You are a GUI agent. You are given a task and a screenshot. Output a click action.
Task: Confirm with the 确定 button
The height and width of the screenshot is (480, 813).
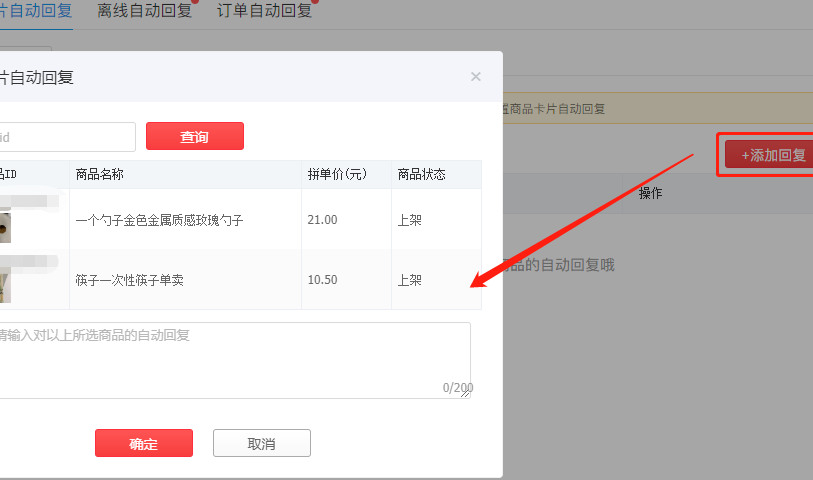click(x=143, y=444)
